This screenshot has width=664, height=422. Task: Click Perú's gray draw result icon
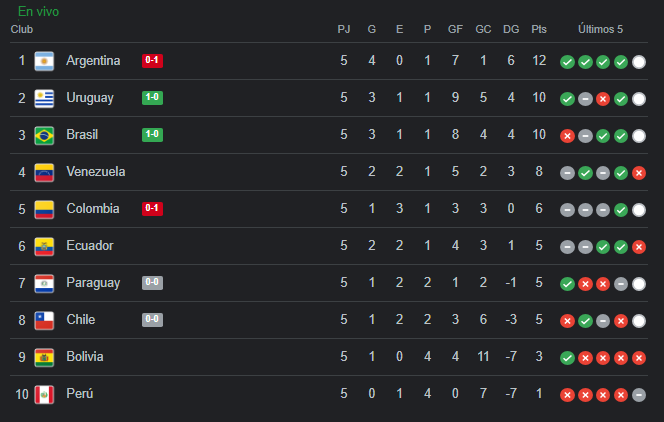click(639, 395)
